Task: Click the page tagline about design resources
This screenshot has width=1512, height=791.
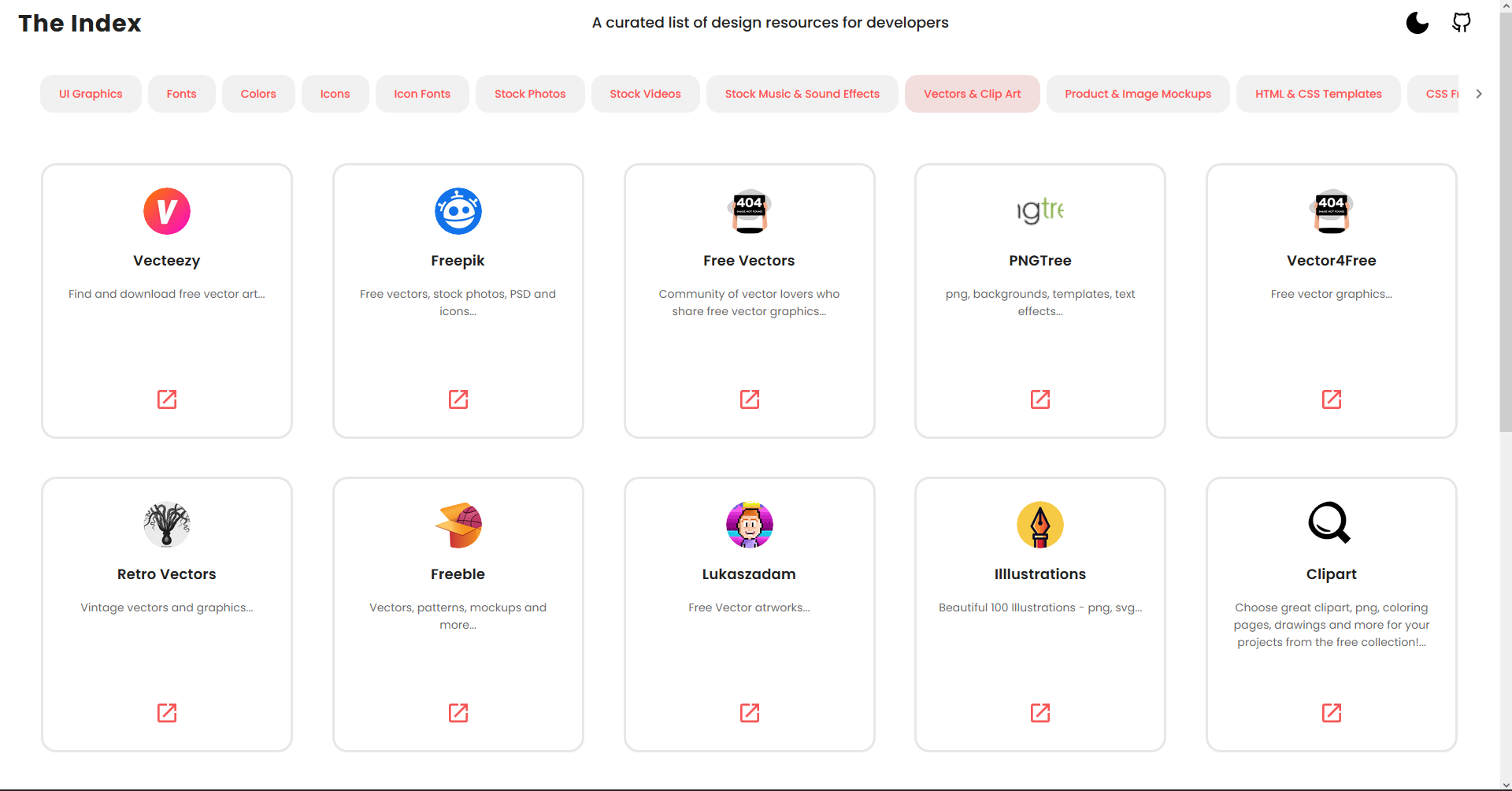Action: coord(770,23)
